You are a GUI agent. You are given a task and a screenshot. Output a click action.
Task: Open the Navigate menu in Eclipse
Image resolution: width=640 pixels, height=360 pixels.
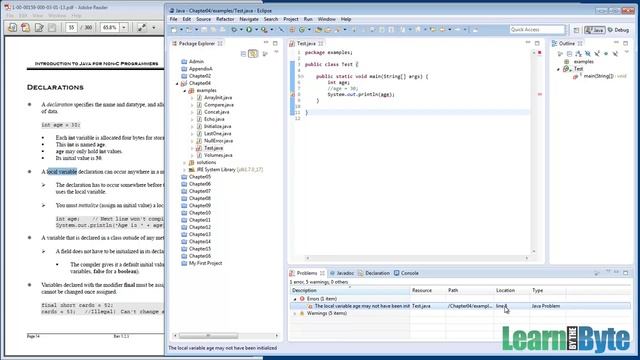[249, 19]
